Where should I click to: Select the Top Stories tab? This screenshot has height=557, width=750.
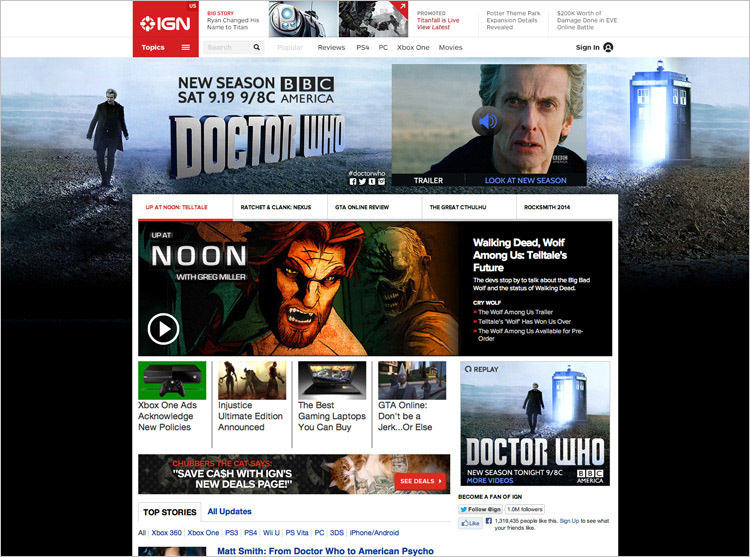click(x=169, y=512)
